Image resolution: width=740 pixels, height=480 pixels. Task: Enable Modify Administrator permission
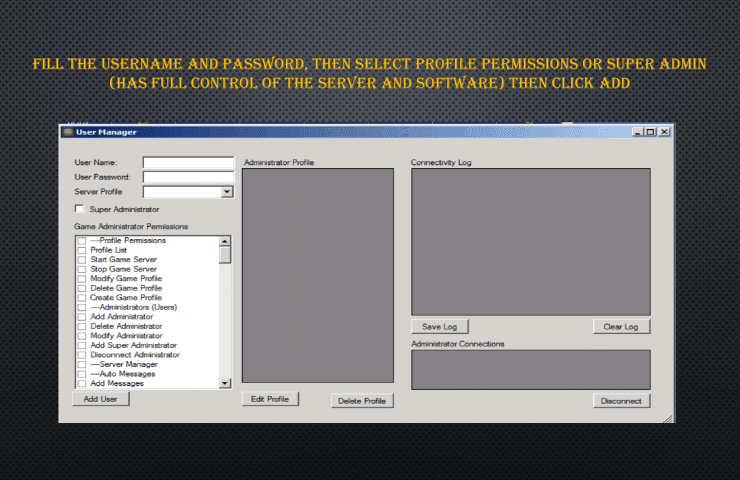click(82, 336)
